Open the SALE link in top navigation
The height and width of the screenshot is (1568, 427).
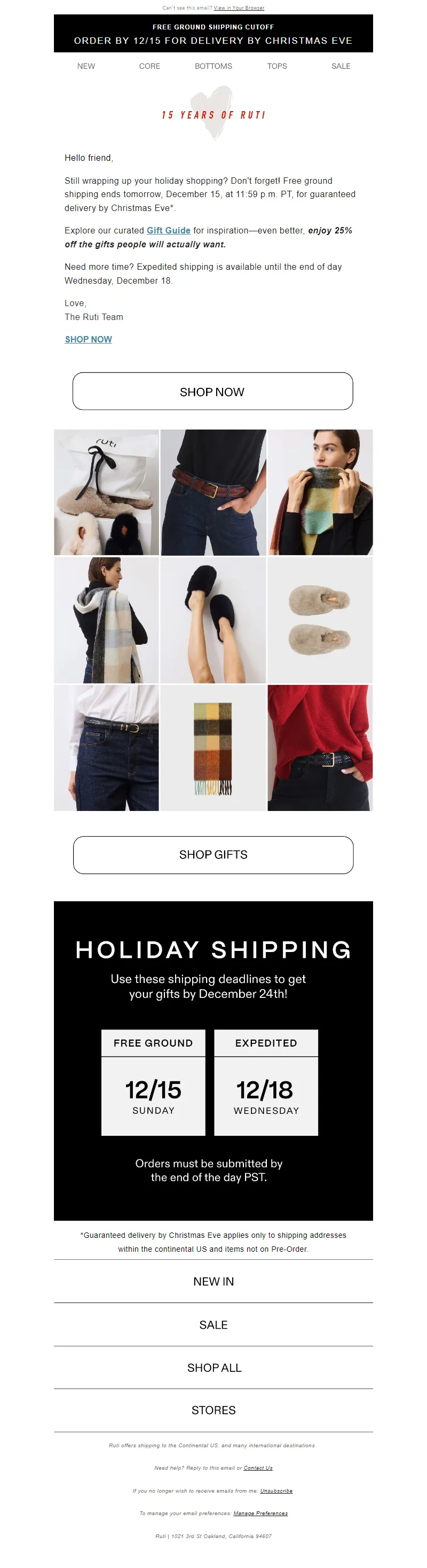click(x=341, y=66)
